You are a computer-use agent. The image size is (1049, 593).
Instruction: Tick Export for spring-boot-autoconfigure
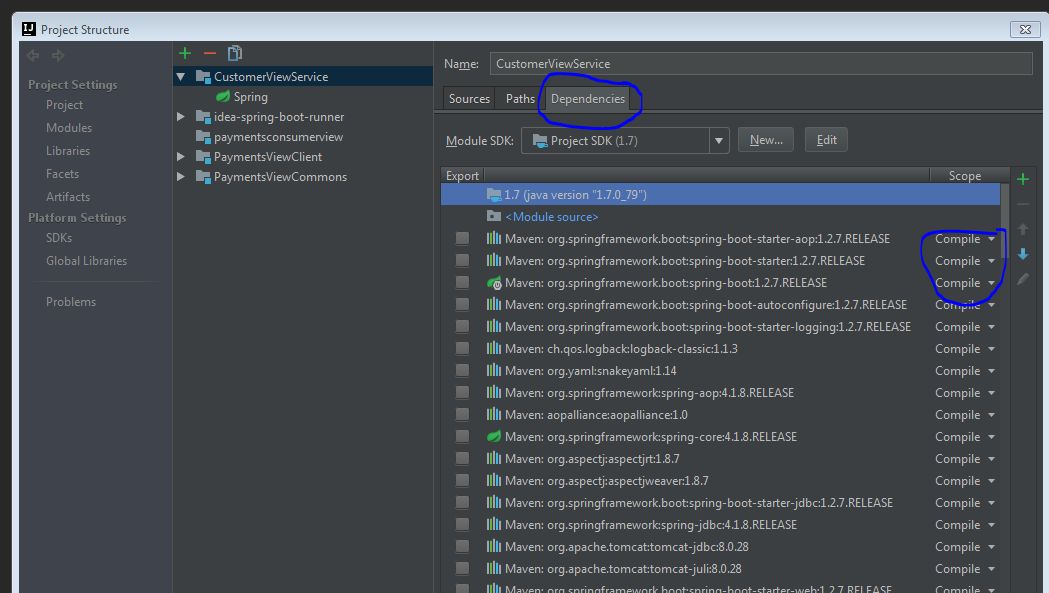click(462, 305)
